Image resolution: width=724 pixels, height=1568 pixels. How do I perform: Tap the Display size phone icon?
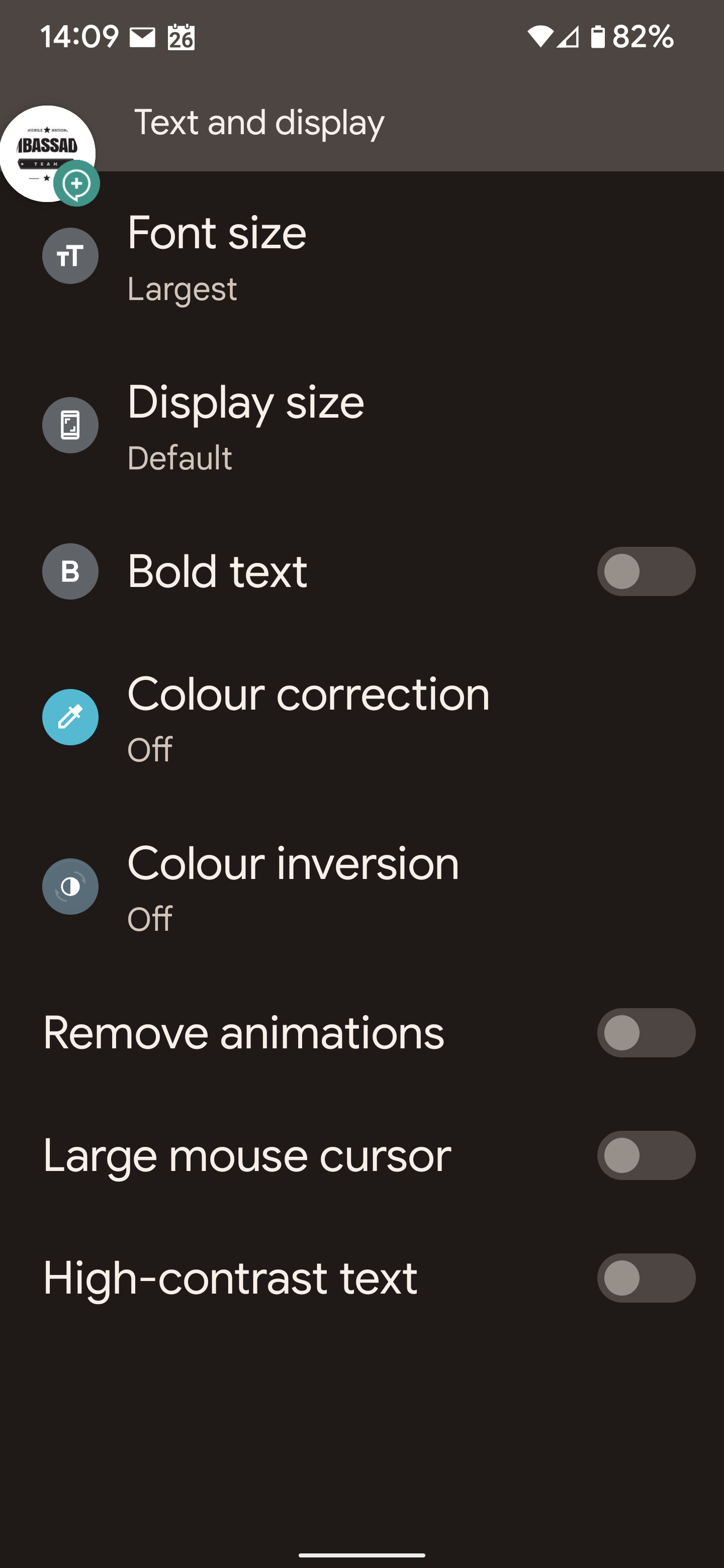click(70, 425)
